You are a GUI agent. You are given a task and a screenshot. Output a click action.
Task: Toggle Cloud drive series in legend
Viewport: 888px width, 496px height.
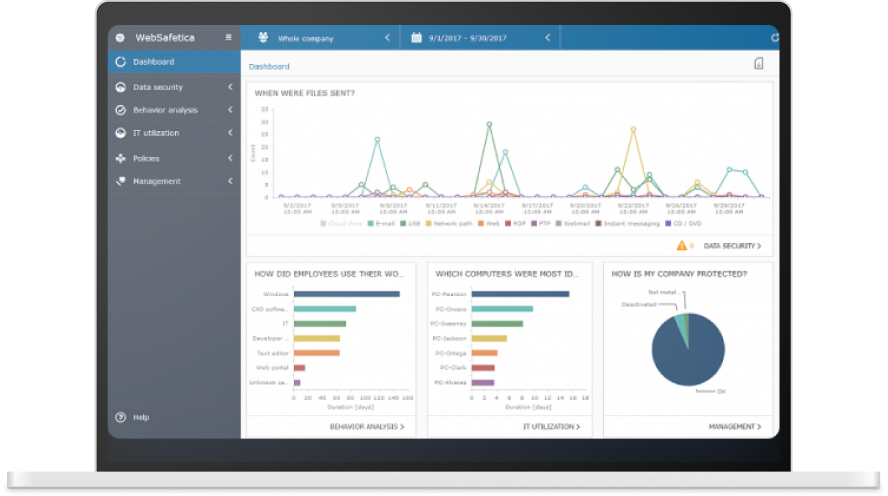tap(341, 224)
